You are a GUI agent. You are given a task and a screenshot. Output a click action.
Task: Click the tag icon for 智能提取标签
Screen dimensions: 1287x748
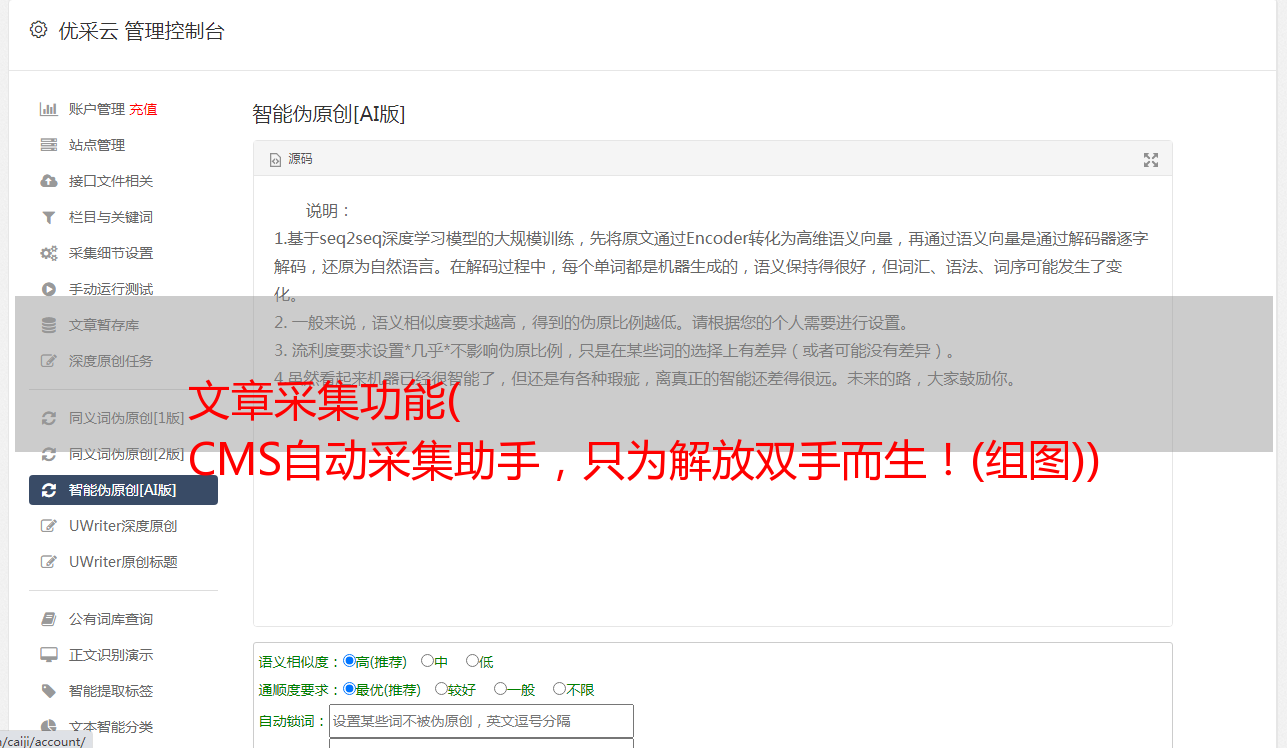pos(48,691)
